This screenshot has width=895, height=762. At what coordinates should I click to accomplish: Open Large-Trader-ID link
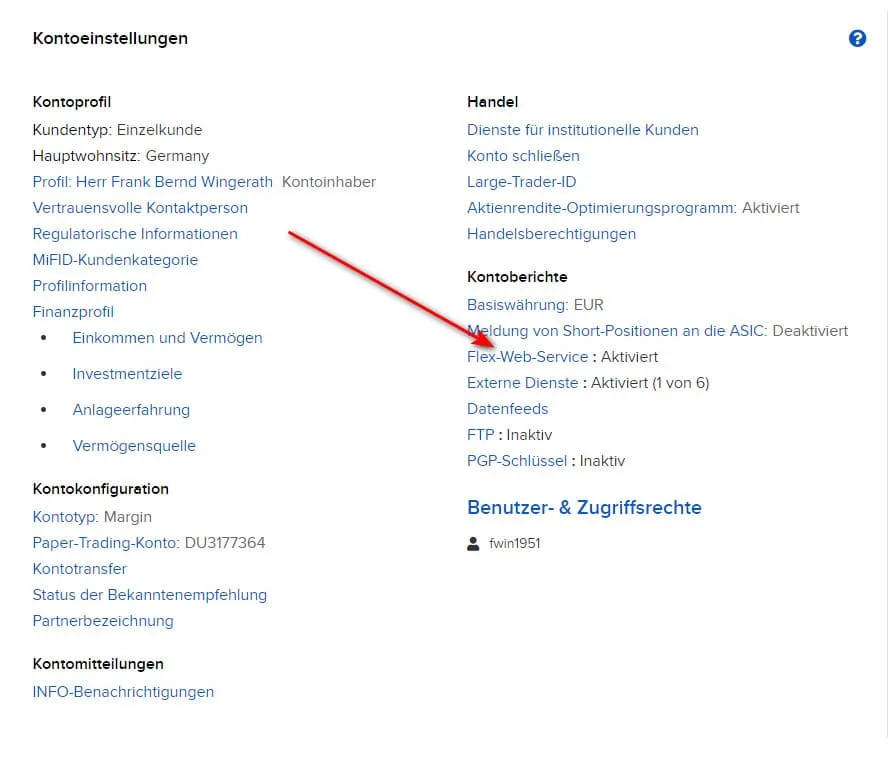point(521,182)
